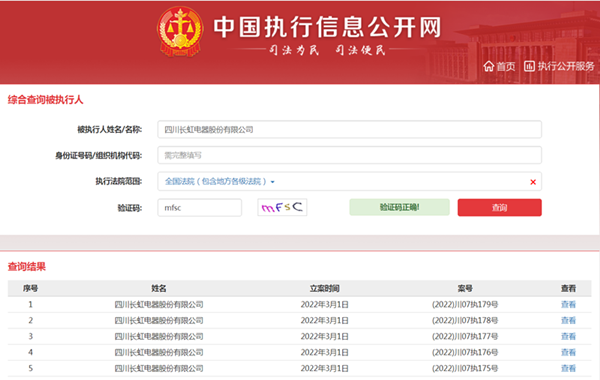Click the national court emblem logo
600x380 pixels.
(180, 32)
